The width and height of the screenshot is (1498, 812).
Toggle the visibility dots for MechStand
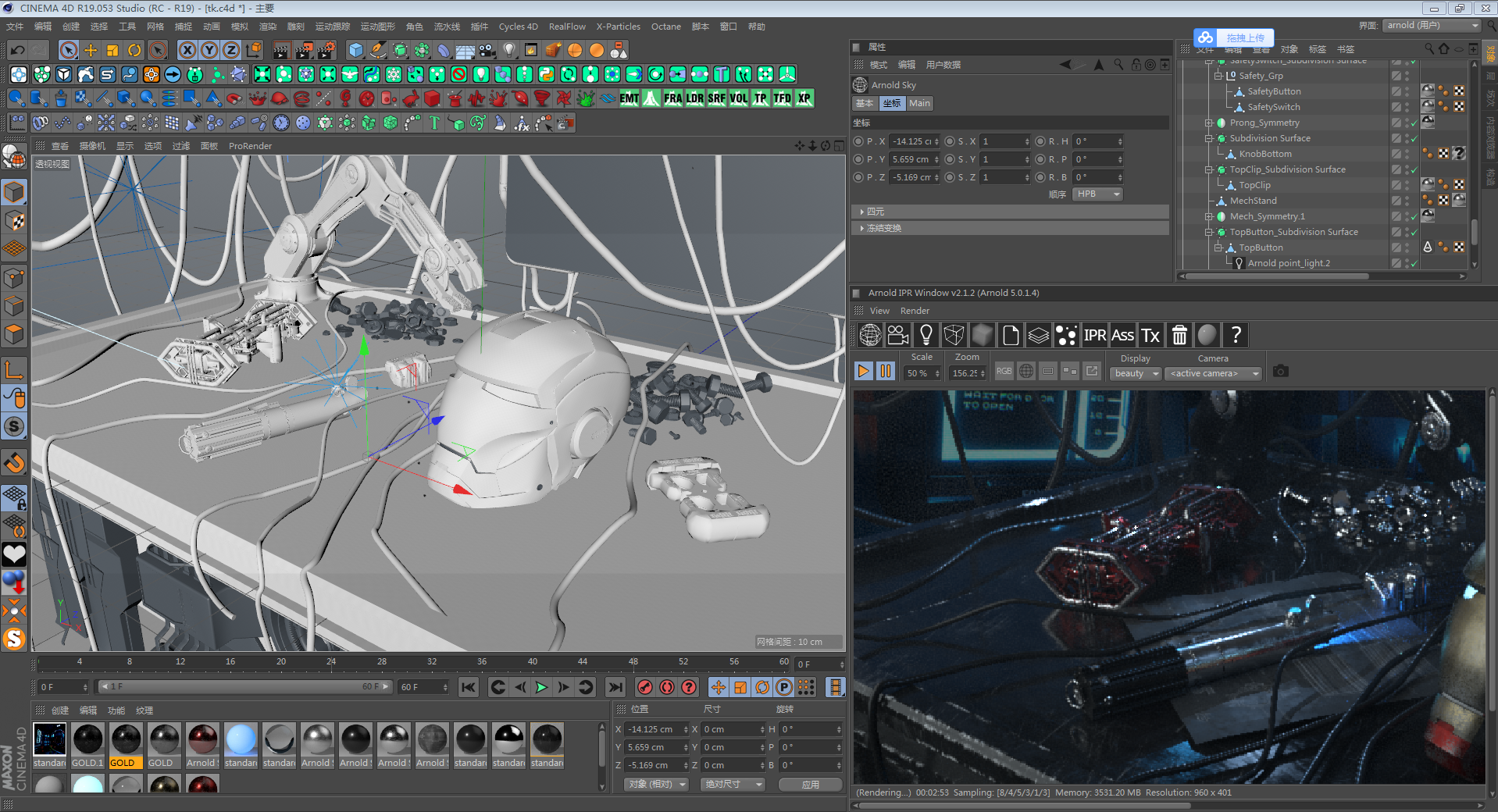1407,201
